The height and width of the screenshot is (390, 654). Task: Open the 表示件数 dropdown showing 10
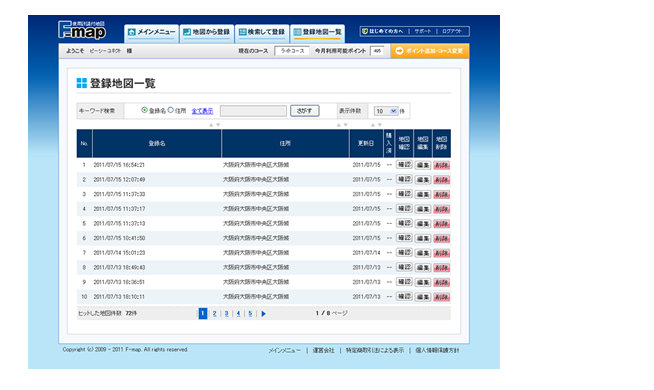point(386,111)
